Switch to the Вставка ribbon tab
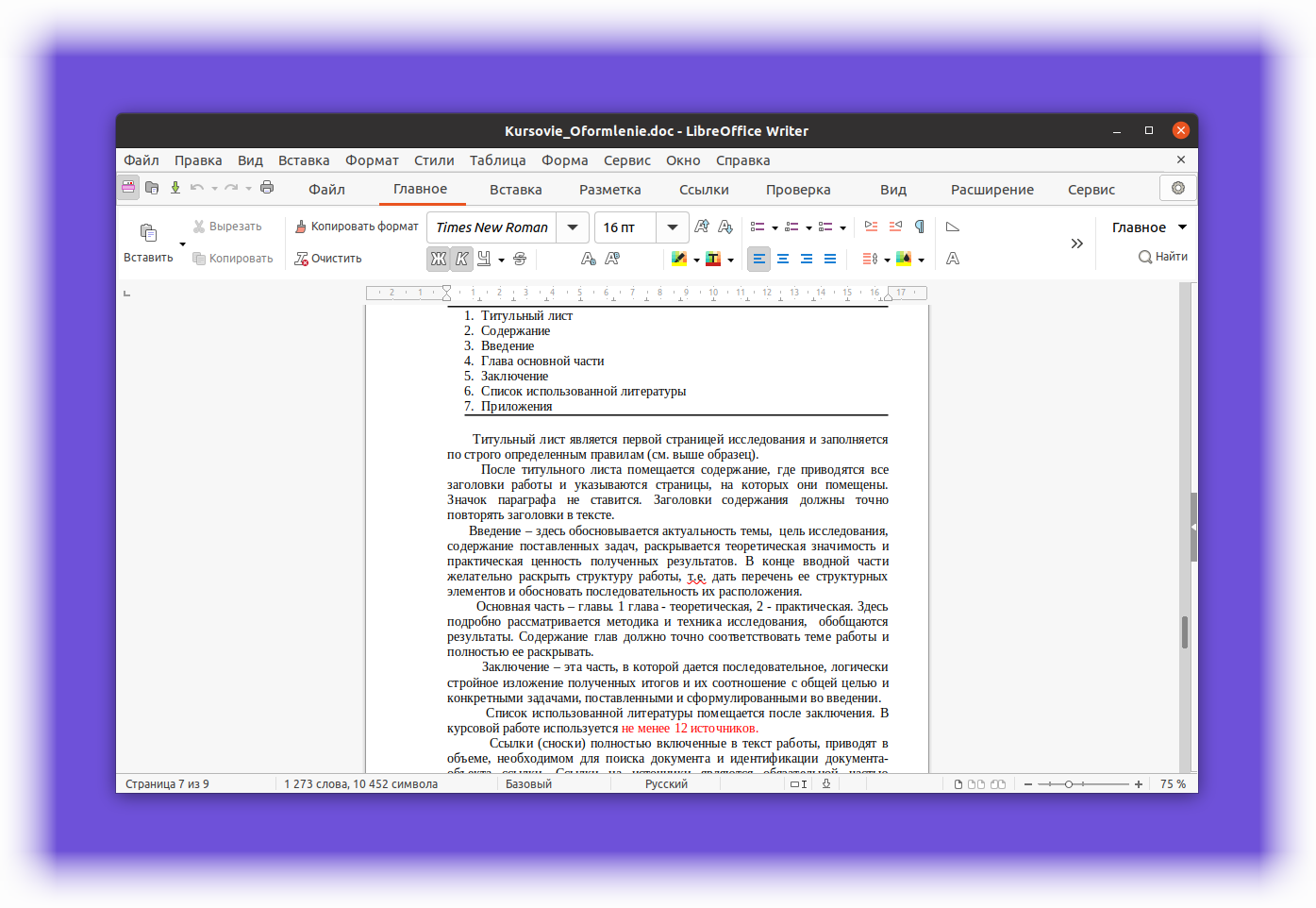Image resolution: width=1316 pixels, height=908 pixels. click(515, 190)
